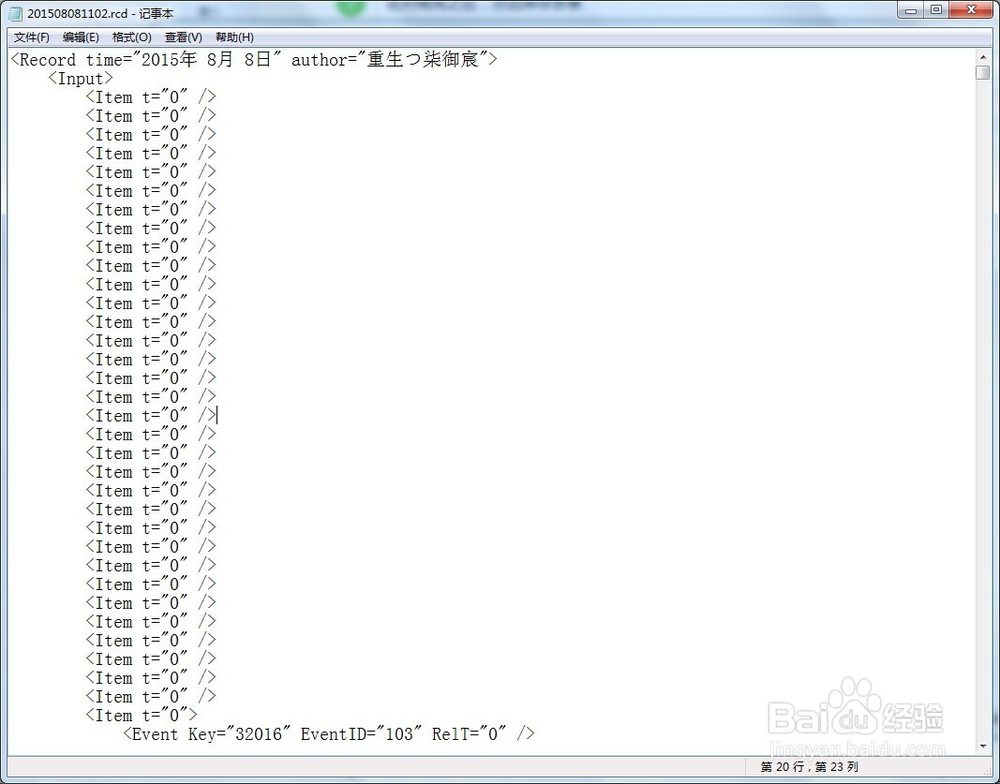Click the scrollbar down arrow
The image size is (1000, 784).
(982, 746)
